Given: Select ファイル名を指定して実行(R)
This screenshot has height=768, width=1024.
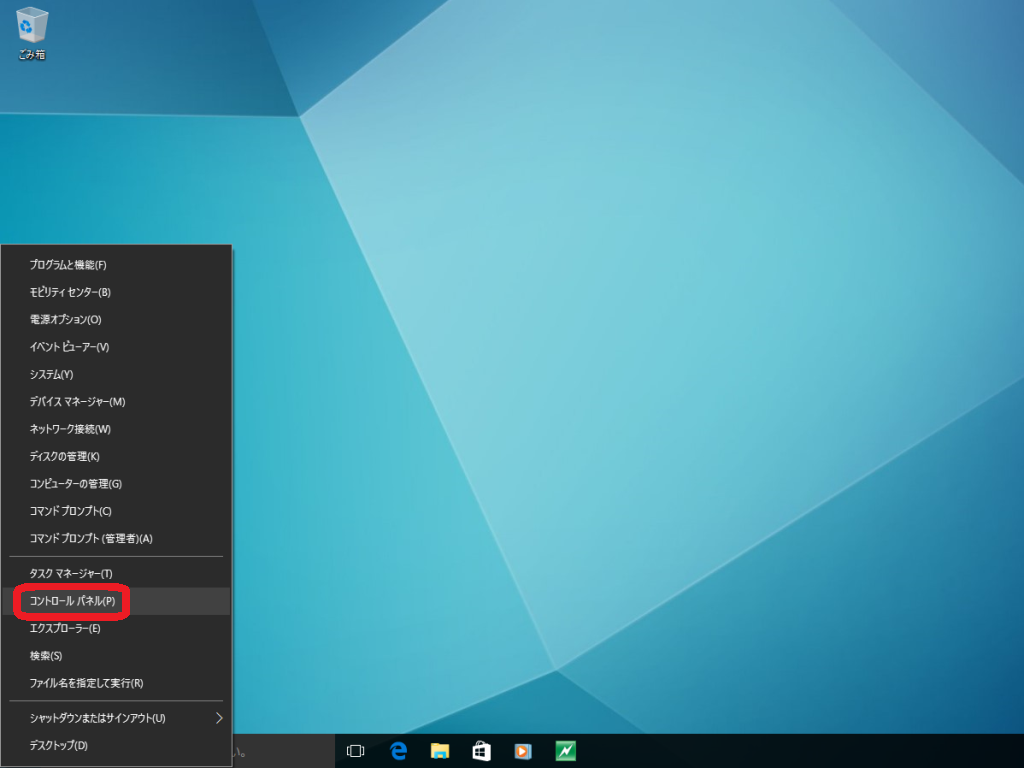Looking at the screenshot, I should tap(116, 683).
